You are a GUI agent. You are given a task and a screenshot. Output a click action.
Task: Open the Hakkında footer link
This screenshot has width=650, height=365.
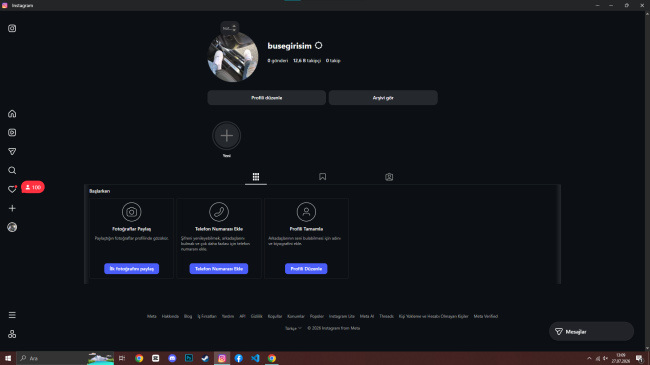170,316
